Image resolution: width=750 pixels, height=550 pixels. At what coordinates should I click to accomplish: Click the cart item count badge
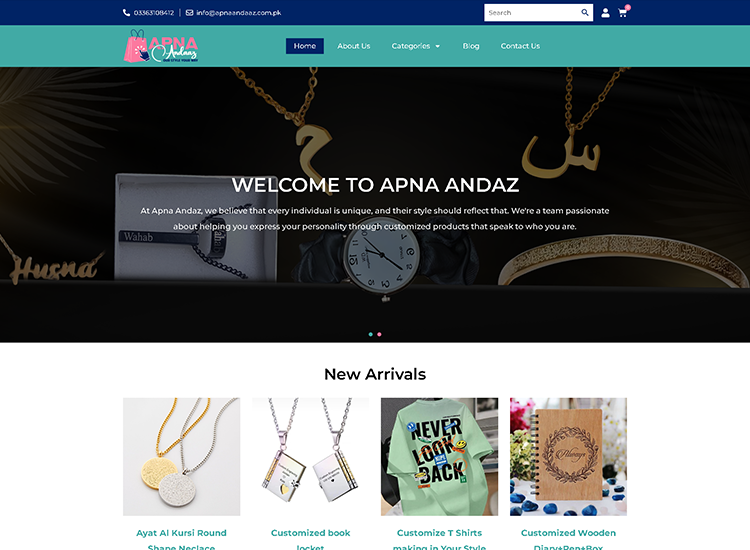(x=628, y=7)
